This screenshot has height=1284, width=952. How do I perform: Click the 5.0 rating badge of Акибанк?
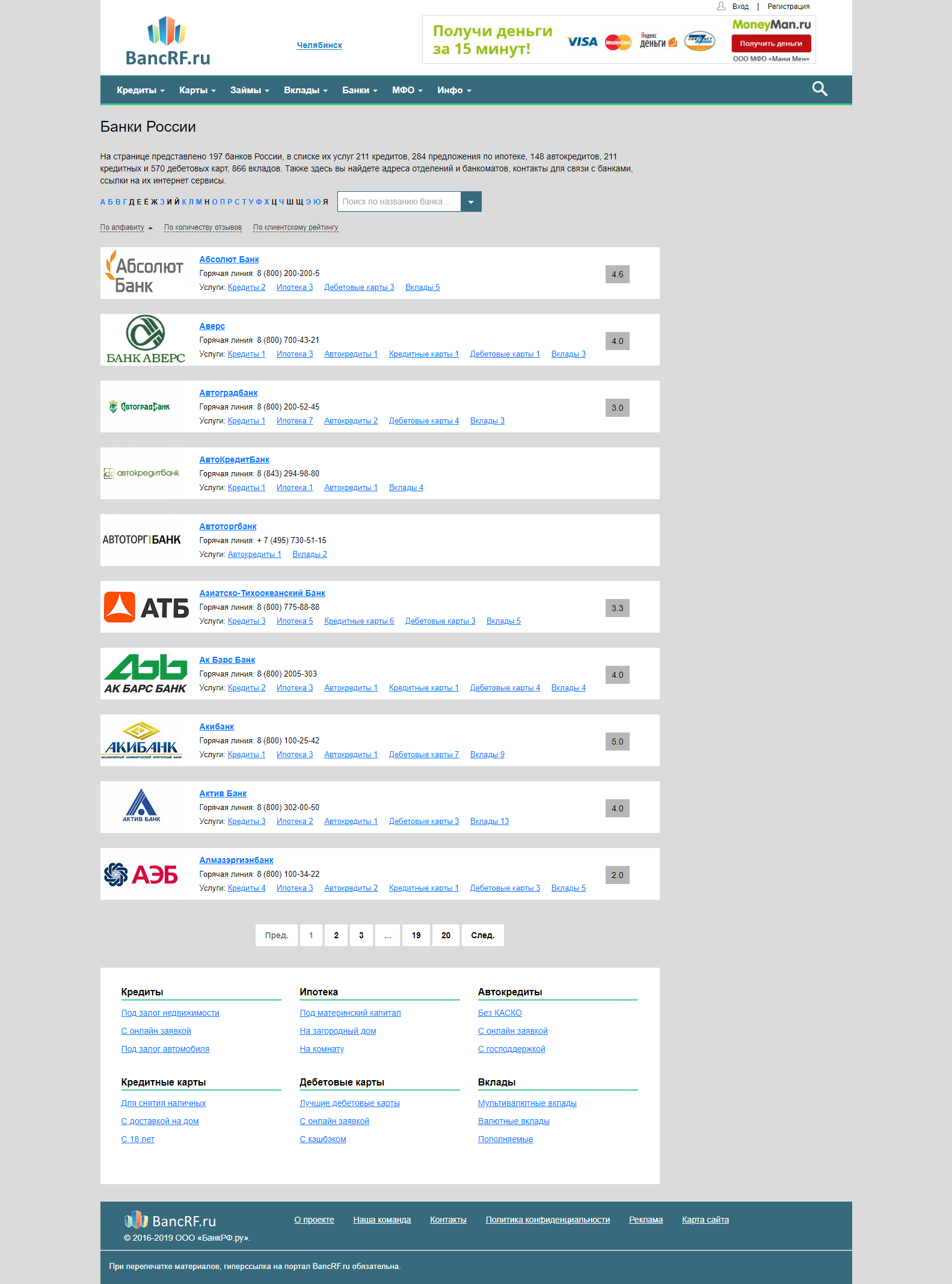click(x=618, y=742)
